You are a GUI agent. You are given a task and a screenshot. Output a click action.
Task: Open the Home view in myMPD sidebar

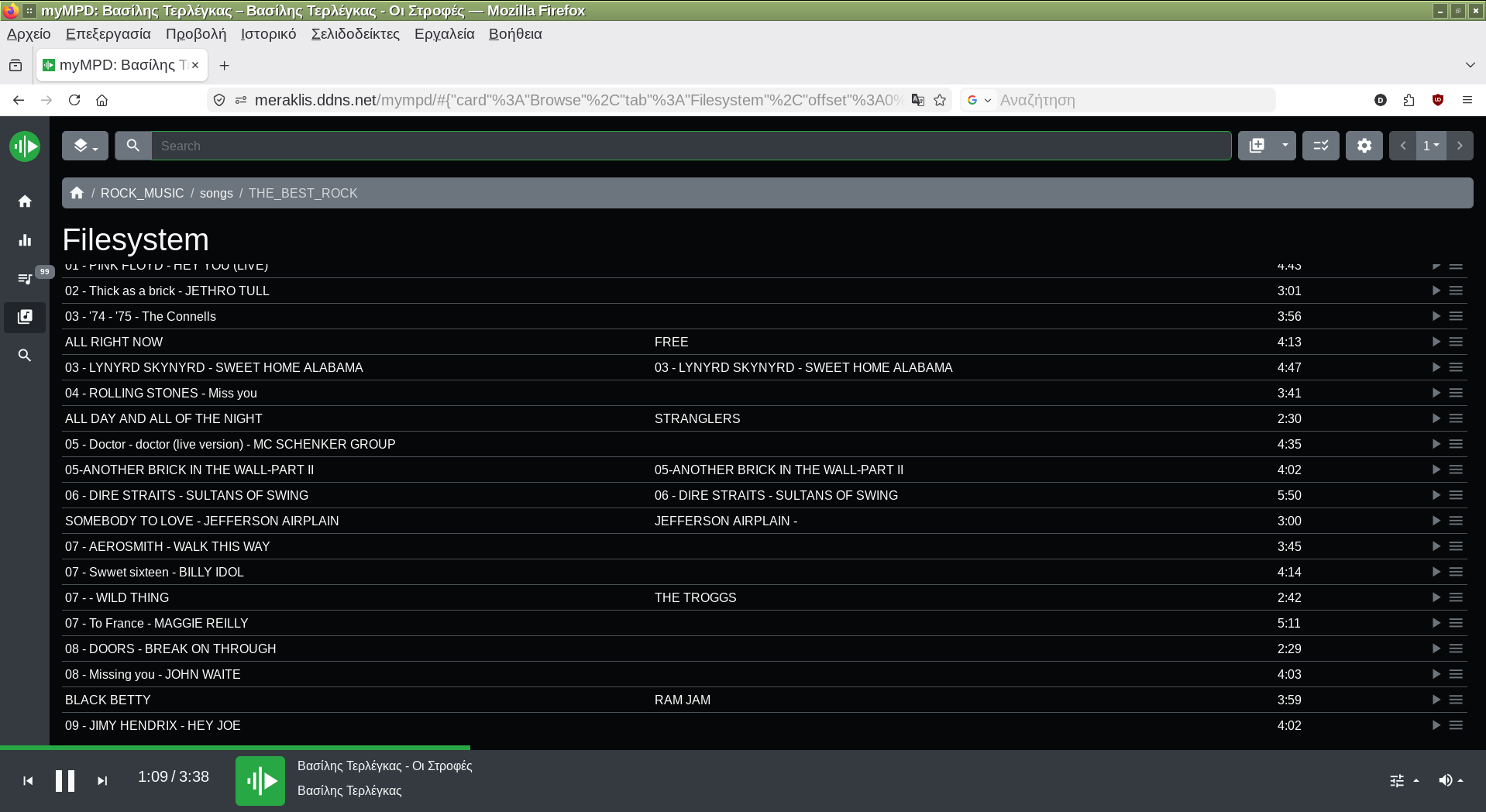coord(25,201)
